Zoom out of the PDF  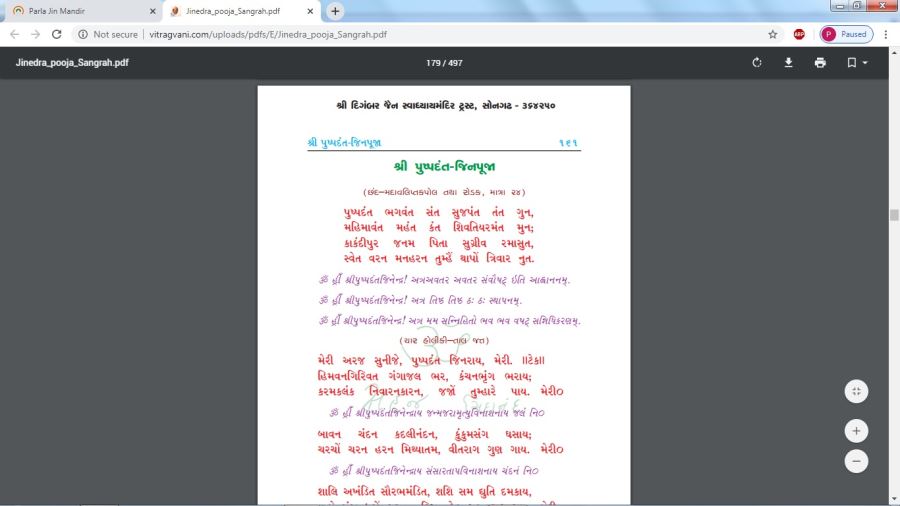[x=856, y=461]
